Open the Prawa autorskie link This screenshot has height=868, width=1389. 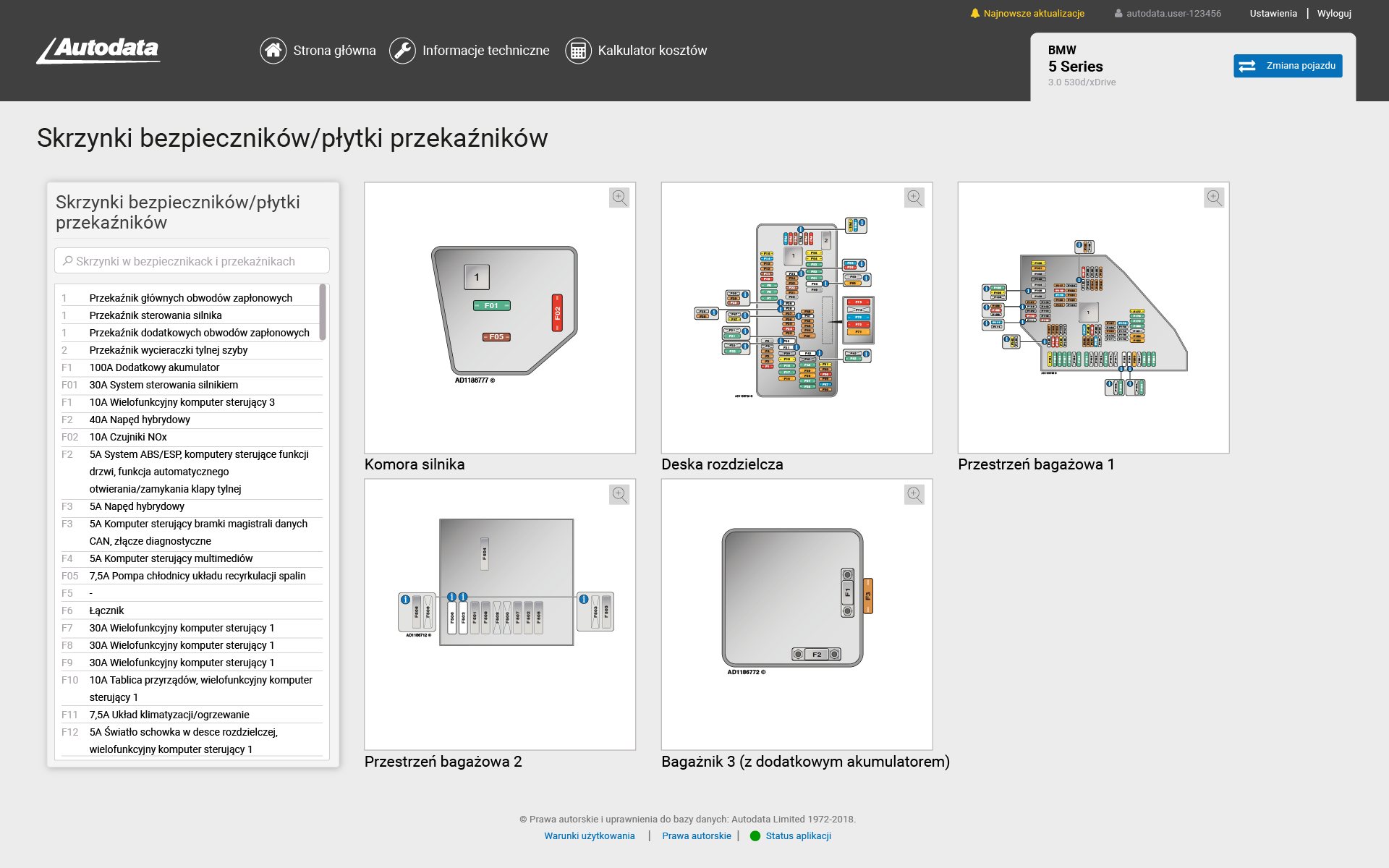[697, 835]
